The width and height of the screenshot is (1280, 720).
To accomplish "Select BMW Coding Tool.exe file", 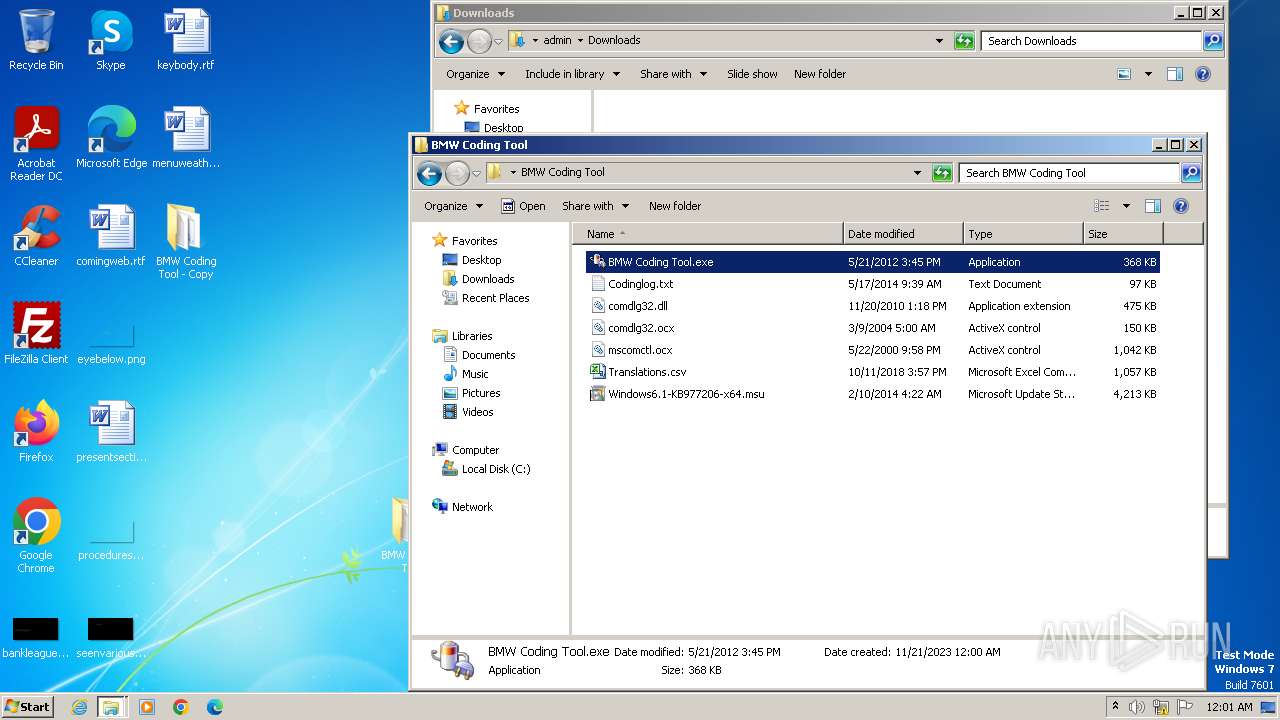I will [873, 262].
